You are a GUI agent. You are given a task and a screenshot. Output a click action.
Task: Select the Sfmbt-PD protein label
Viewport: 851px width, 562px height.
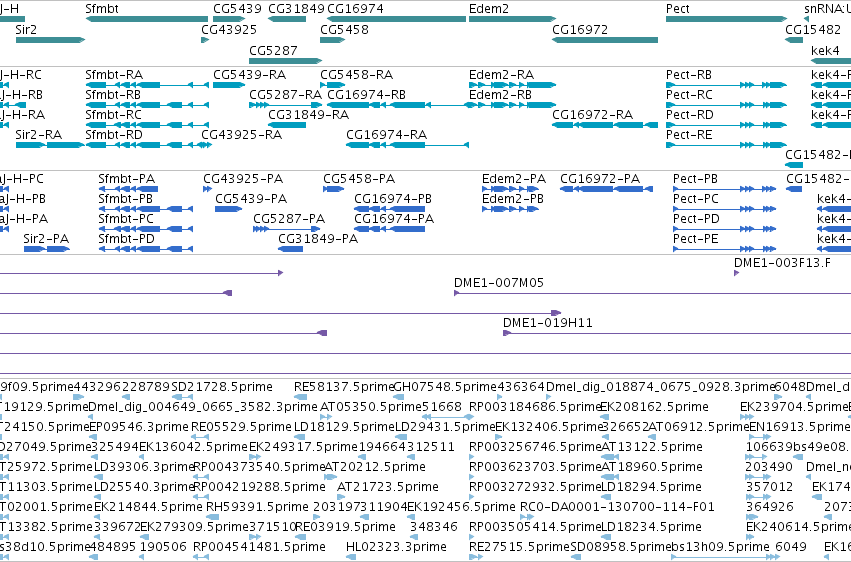(x=126, y=239)
